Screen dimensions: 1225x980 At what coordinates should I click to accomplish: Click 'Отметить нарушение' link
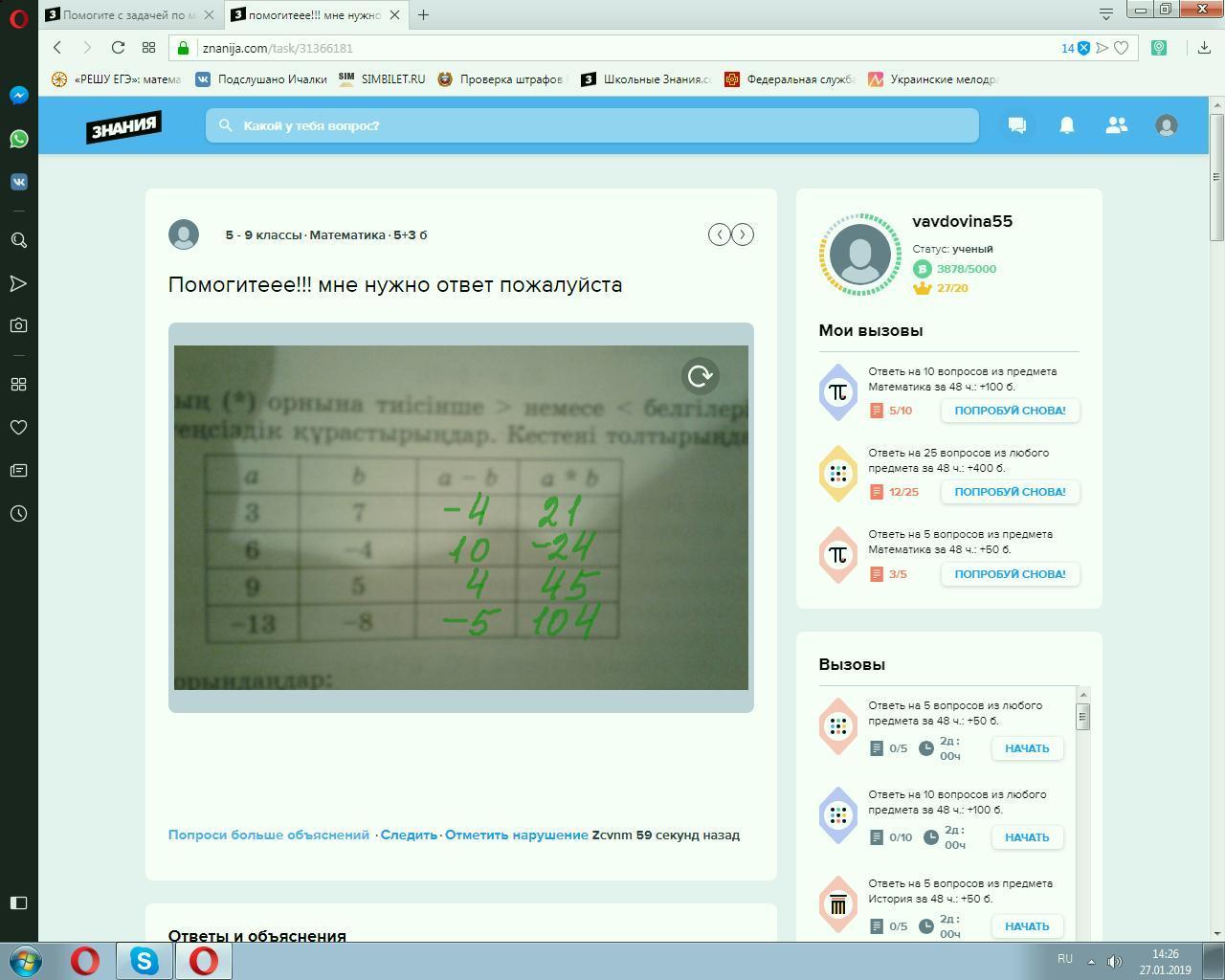[517, 835]
